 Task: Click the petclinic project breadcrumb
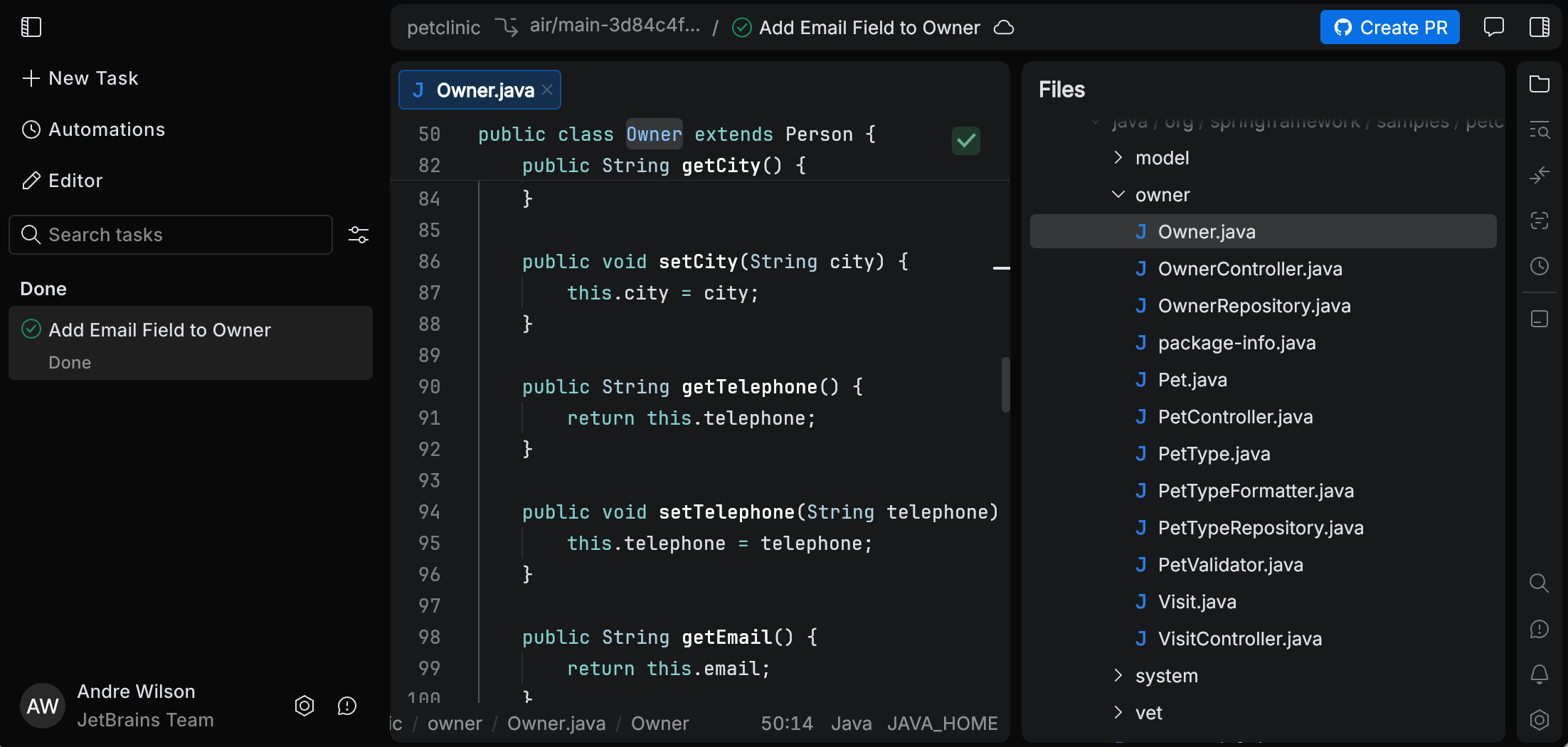pos(443,28)
